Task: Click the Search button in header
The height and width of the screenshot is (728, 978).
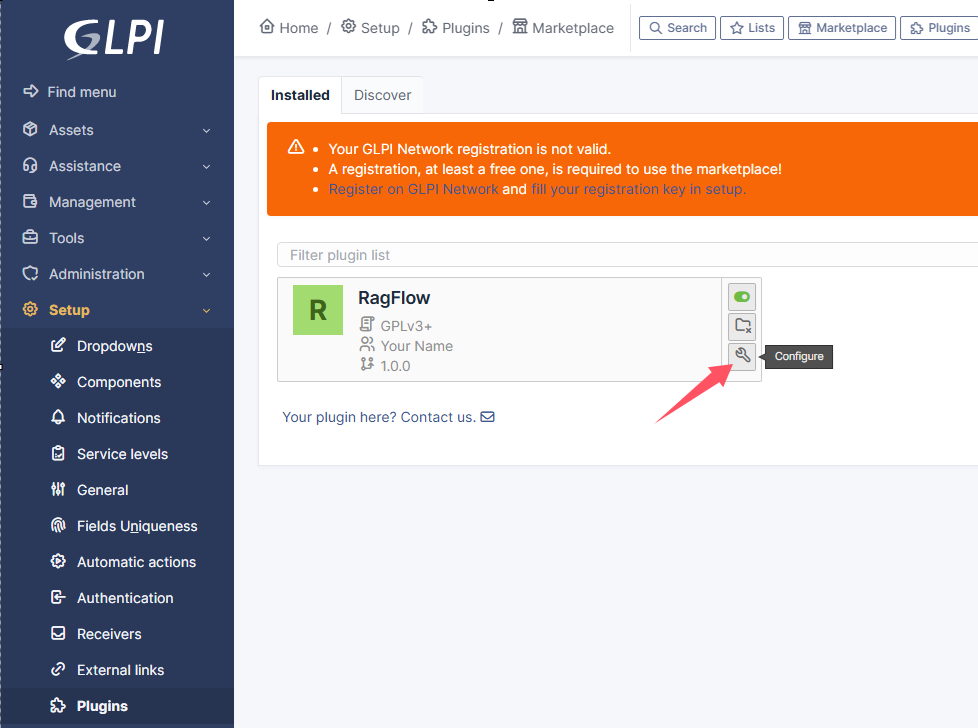Action: [677, 28]
